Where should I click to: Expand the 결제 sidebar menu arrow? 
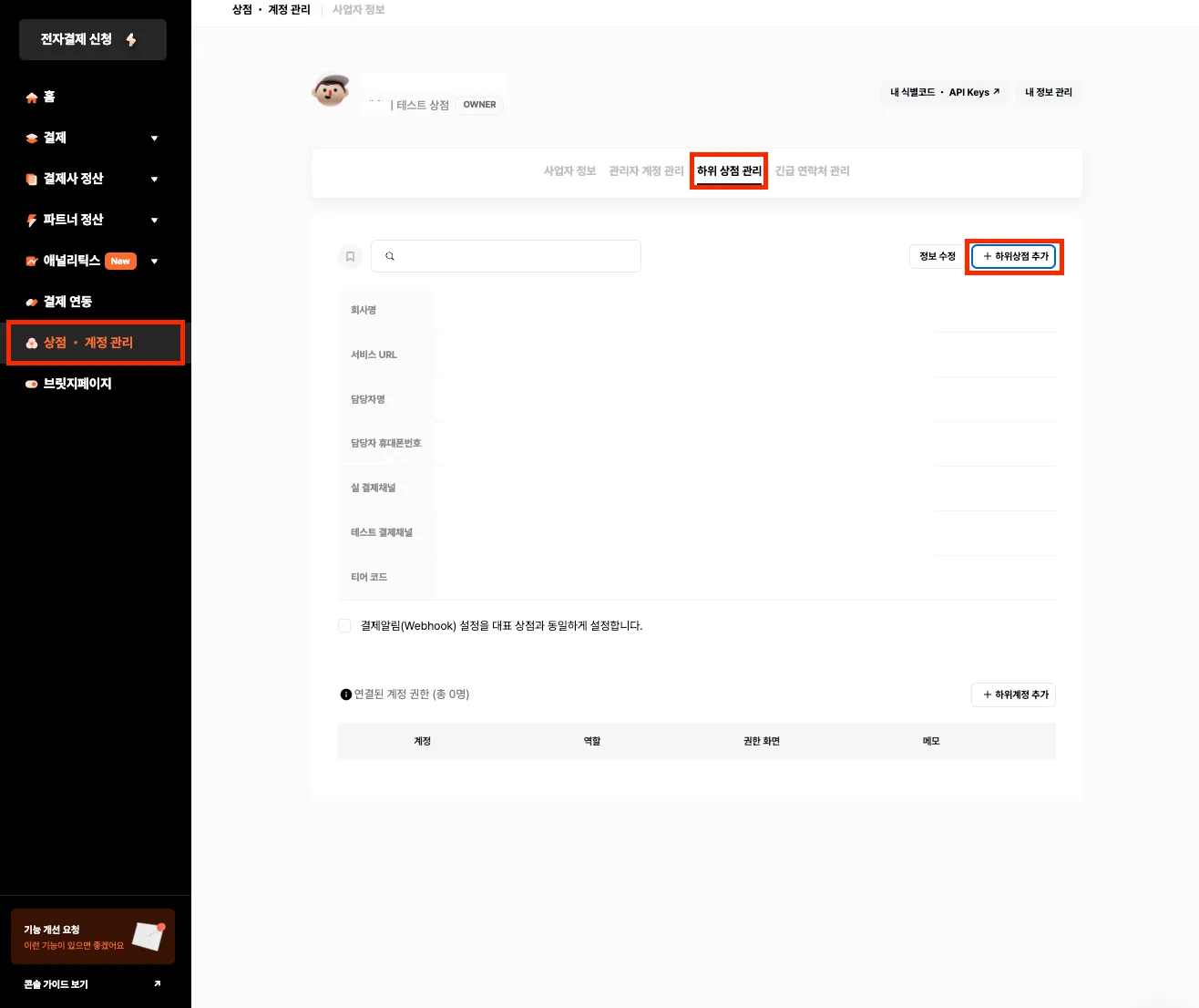pyautogui.click(x=154, y=139)
